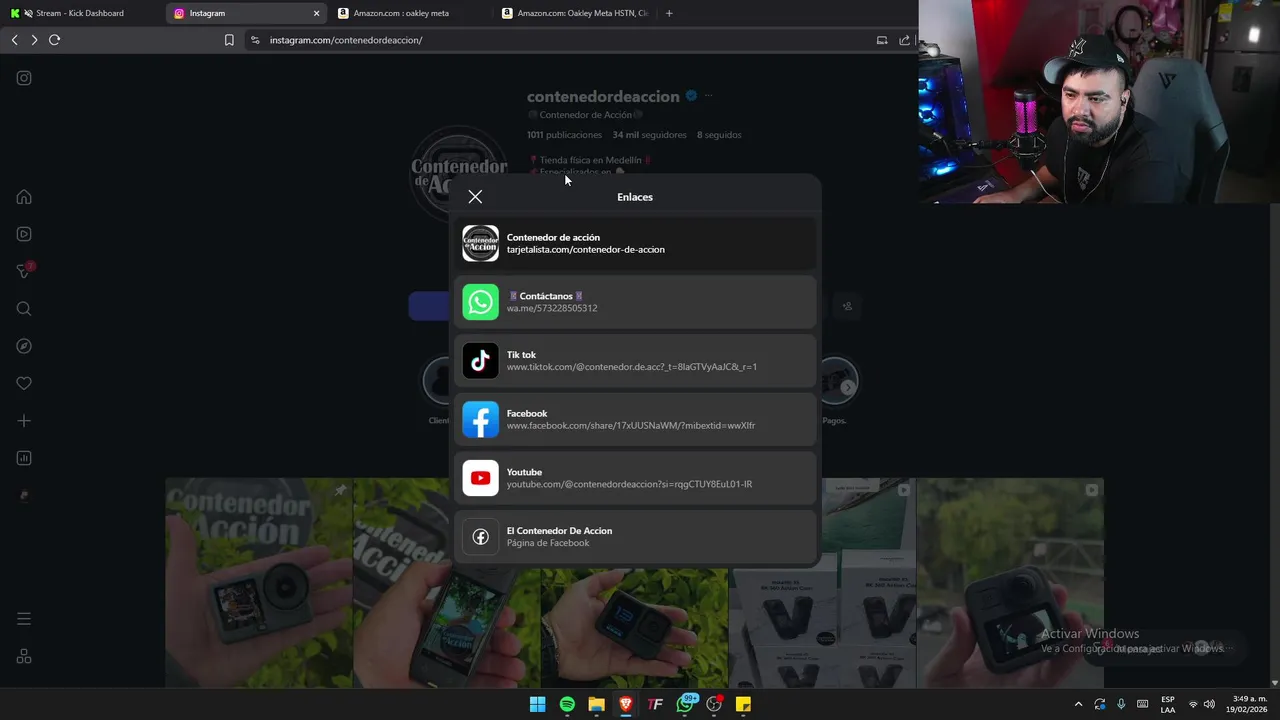Click the YouTube logo icon
The image size is (1280, 720).
point(480,478)
